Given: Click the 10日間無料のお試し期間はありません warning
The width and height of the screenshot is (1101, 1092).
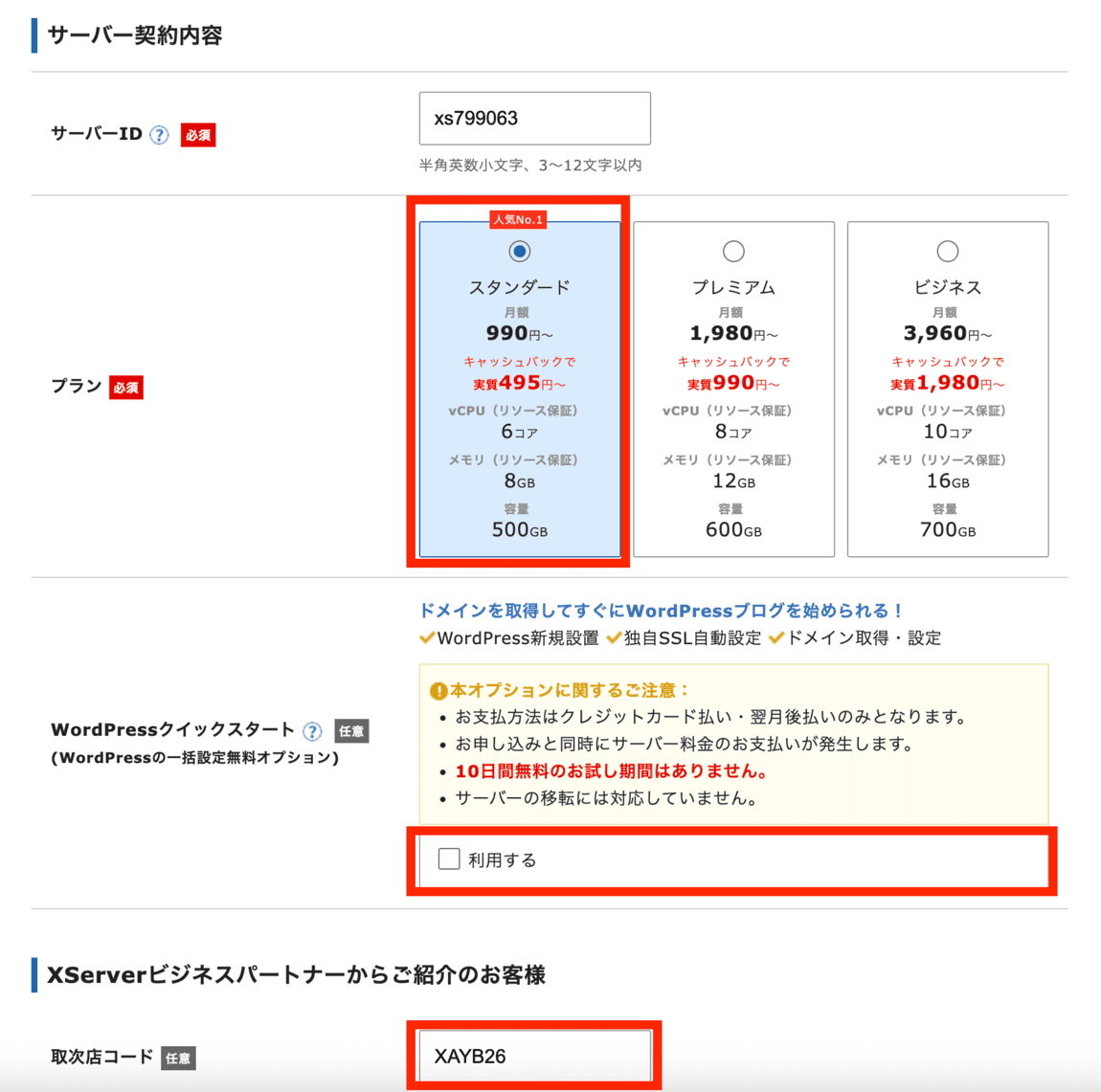Looking at the screenshot, I should (x=611, y=771).
